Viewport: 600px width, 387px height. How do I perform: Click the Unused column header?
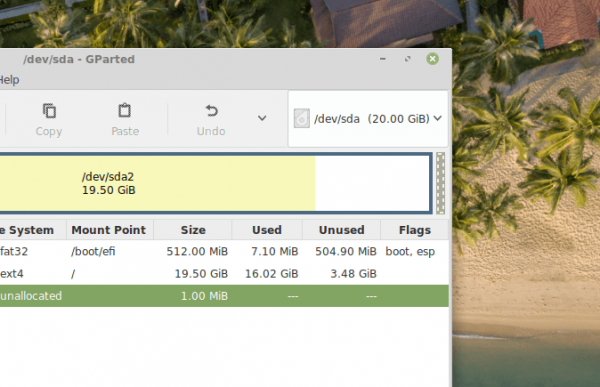coord(341,230)
